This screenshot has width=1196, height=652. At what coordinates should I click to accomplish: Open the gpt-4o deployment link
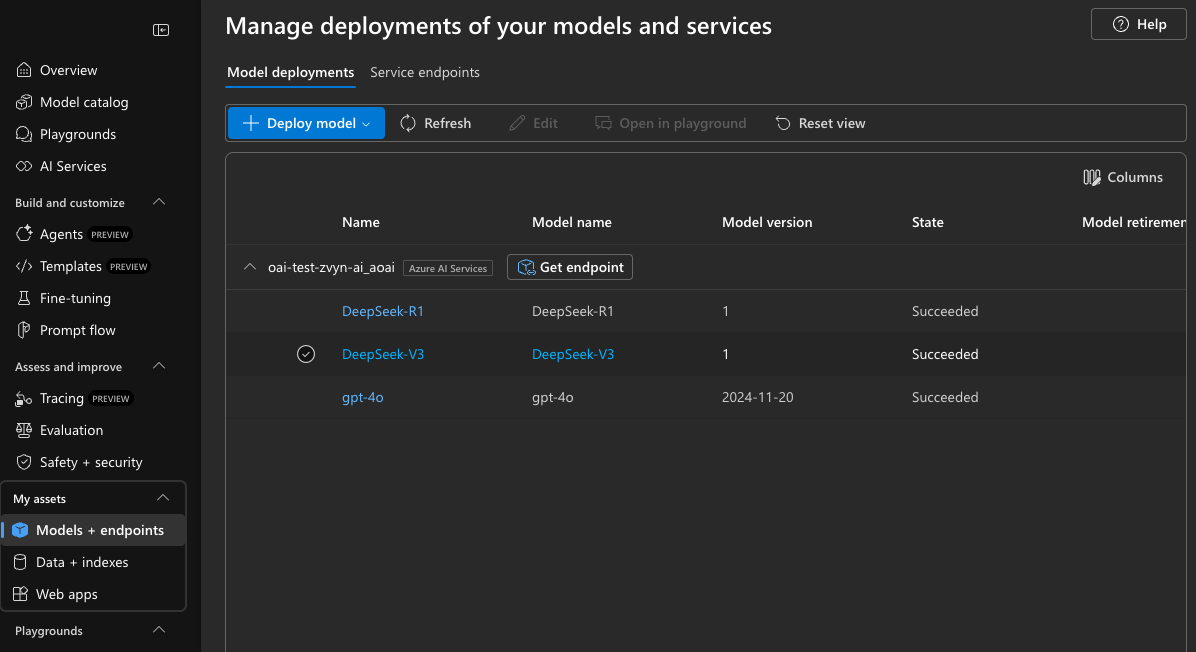pyautogui.click(x=362, y=397)
